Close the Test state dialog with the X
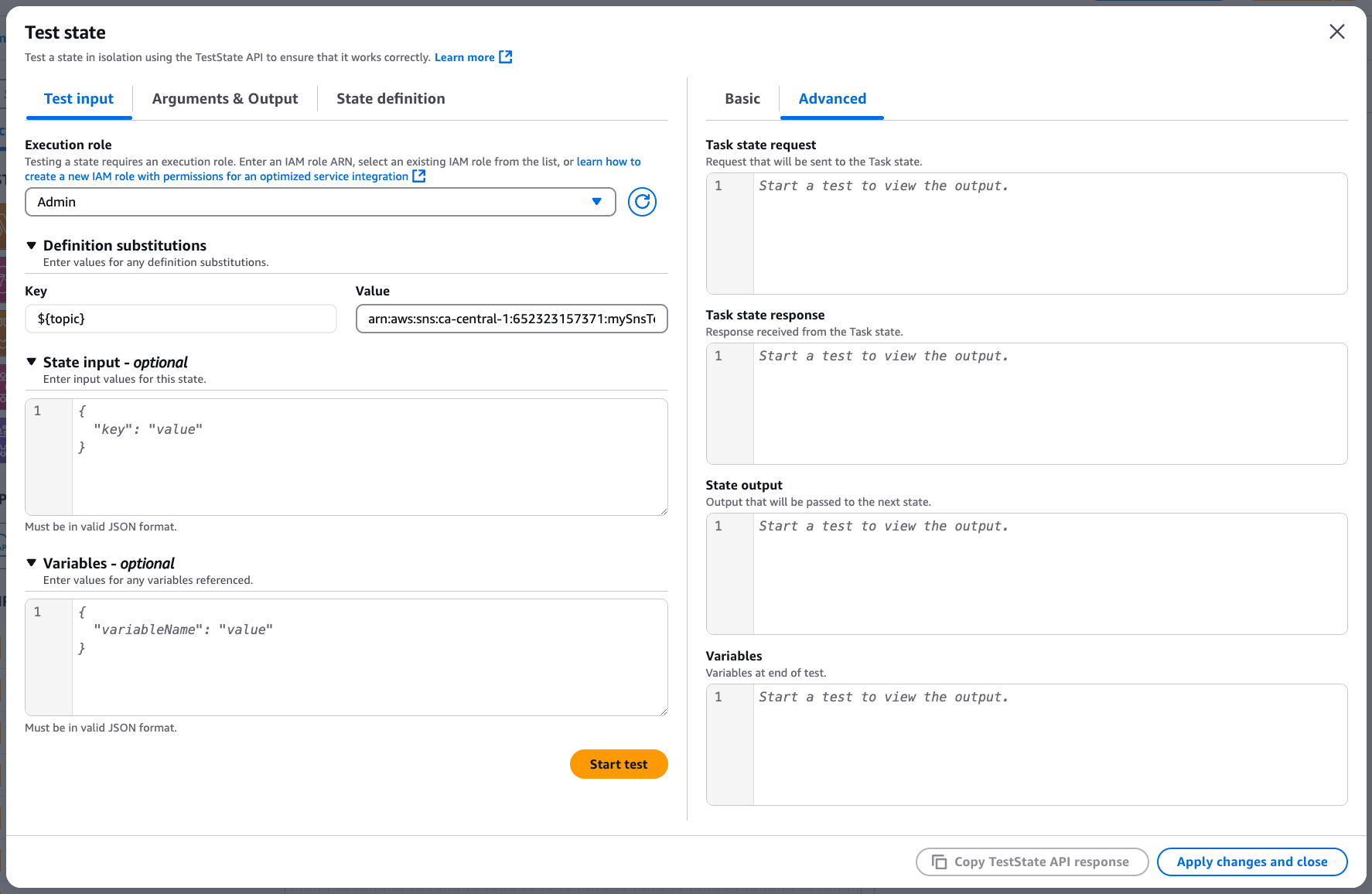 [1336, 32]
